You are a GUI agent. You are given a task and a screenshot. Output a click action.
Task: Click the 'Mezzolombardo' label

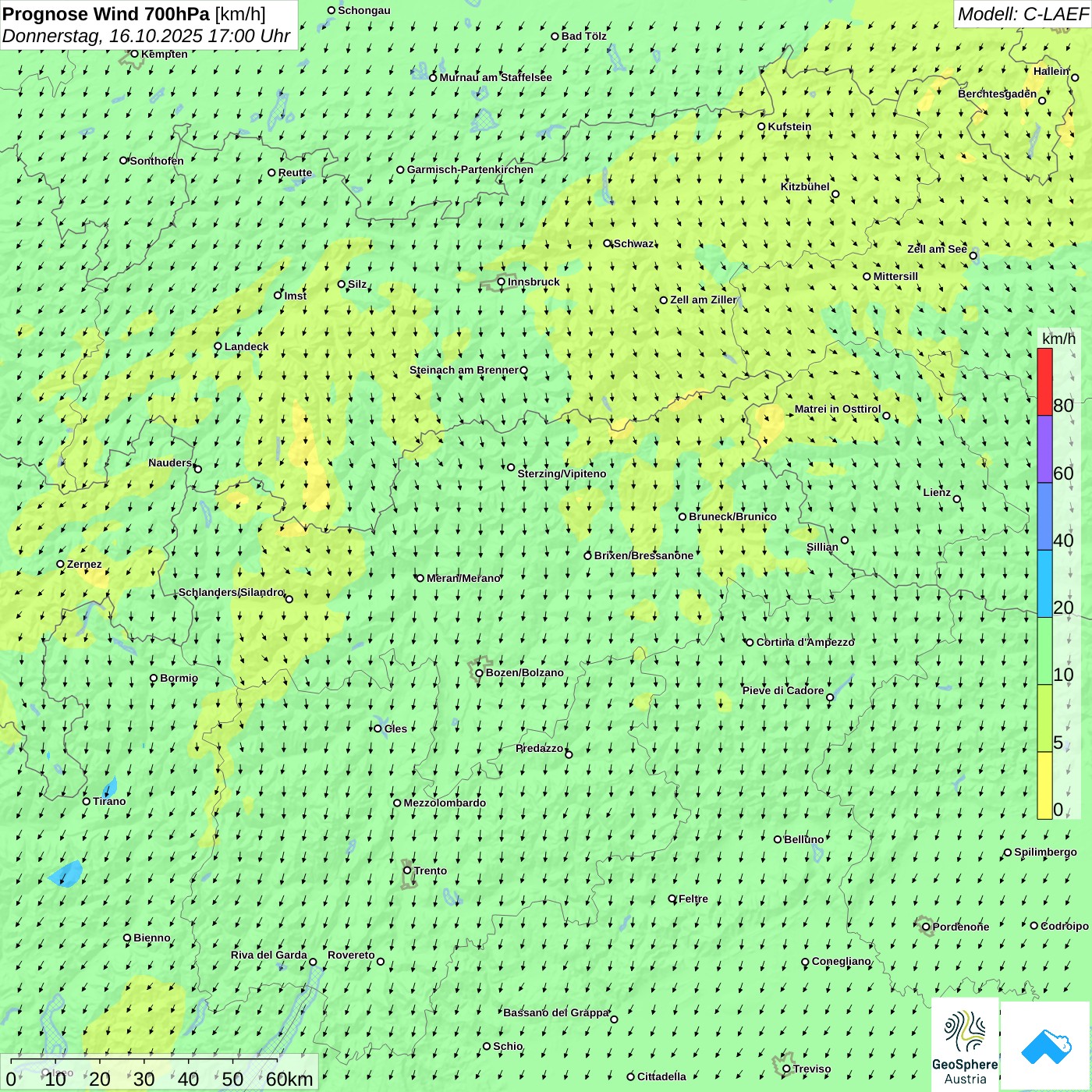(445, 803)
